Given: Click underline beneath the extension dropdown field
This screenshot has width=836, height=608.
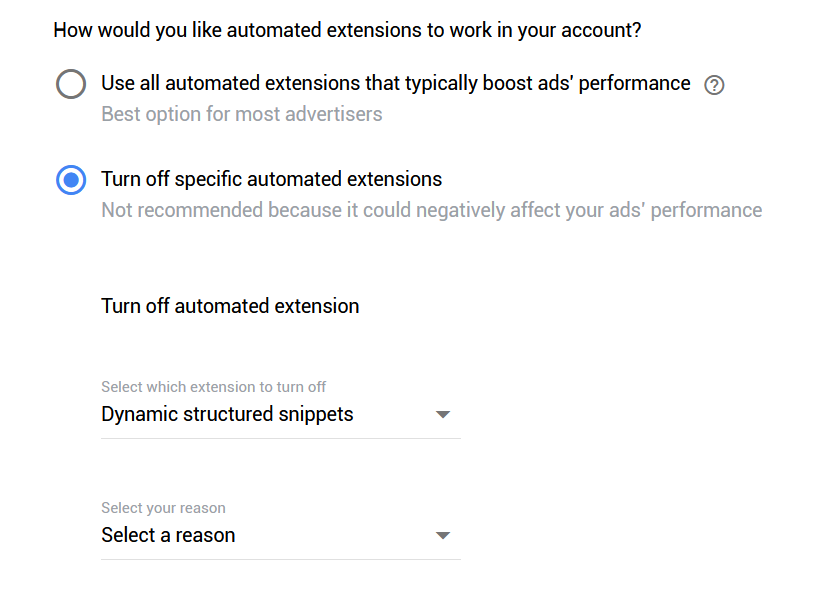Looking at the screenshot, I should tap(280, 438).
